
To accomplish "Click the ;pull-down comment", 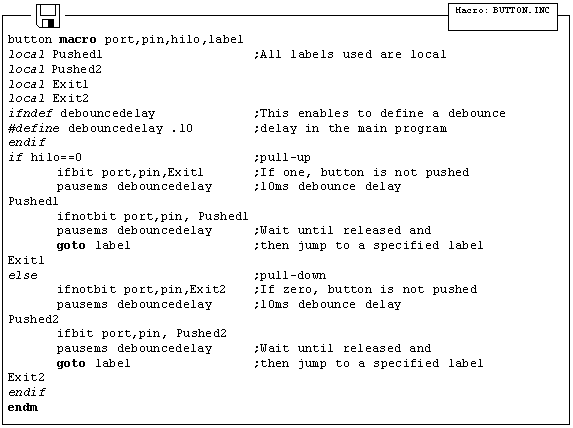I will point(290,276).
